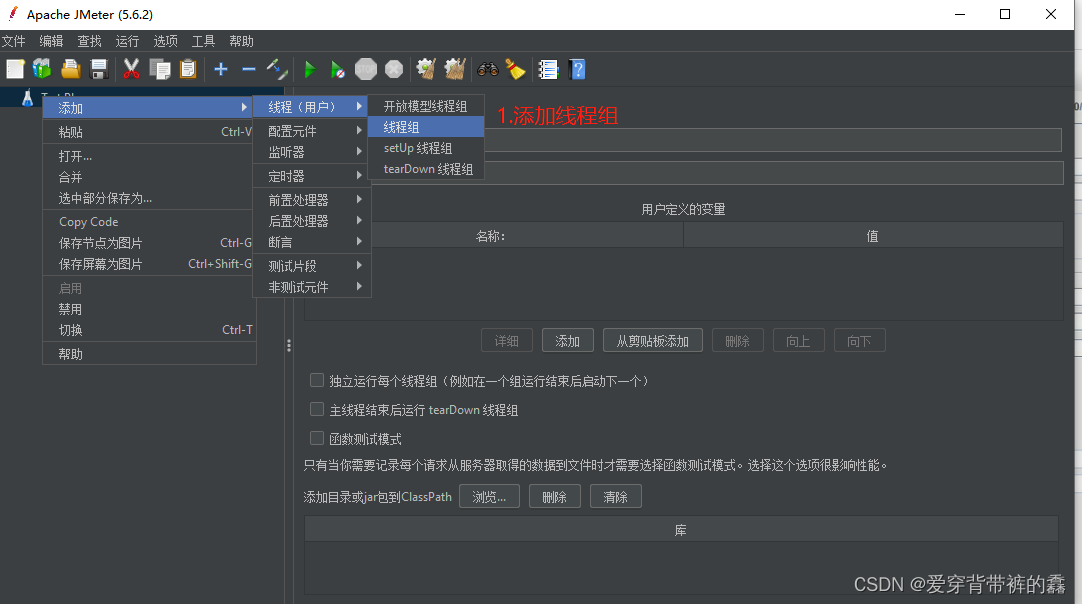Select 开放模型线程组 menu entry
This screenshot has width=1082, height=604.
pos(426,106)
